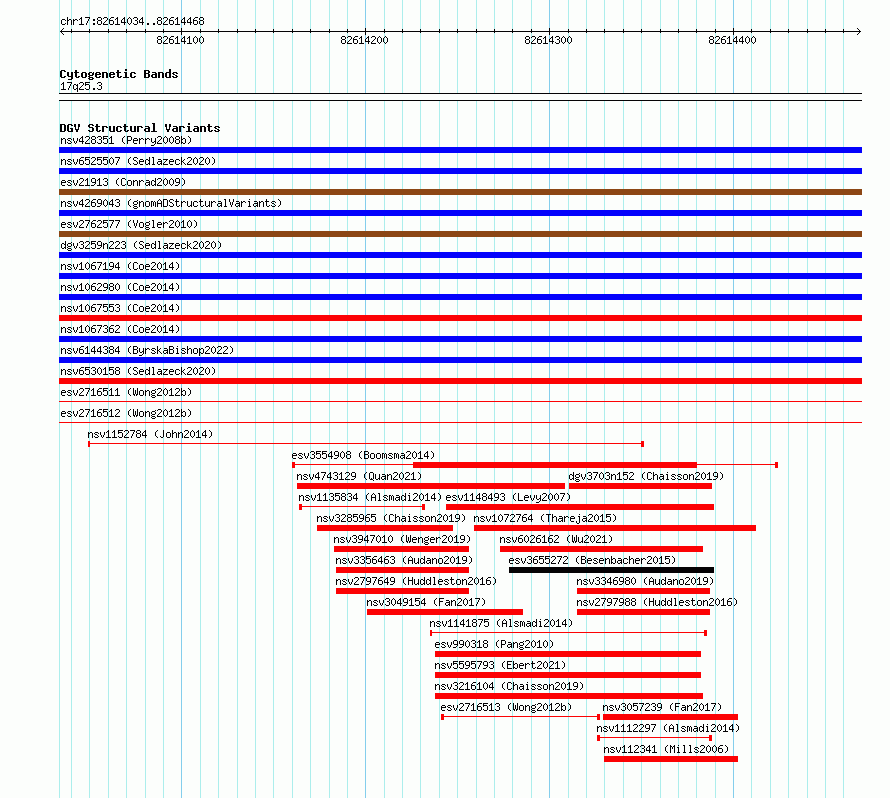Click nsv6144384 (ByrskaBishop2022) label

point(147,350)
